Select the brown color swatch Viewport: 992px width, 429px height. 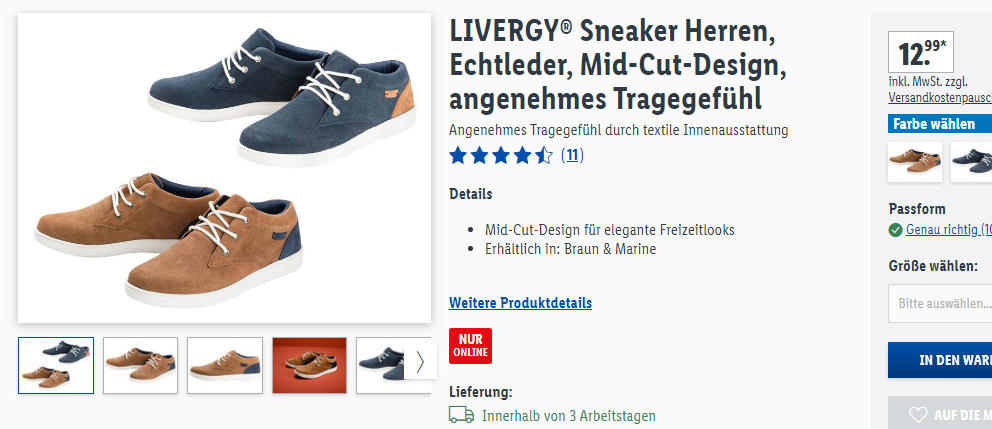[x=915, y=161]
